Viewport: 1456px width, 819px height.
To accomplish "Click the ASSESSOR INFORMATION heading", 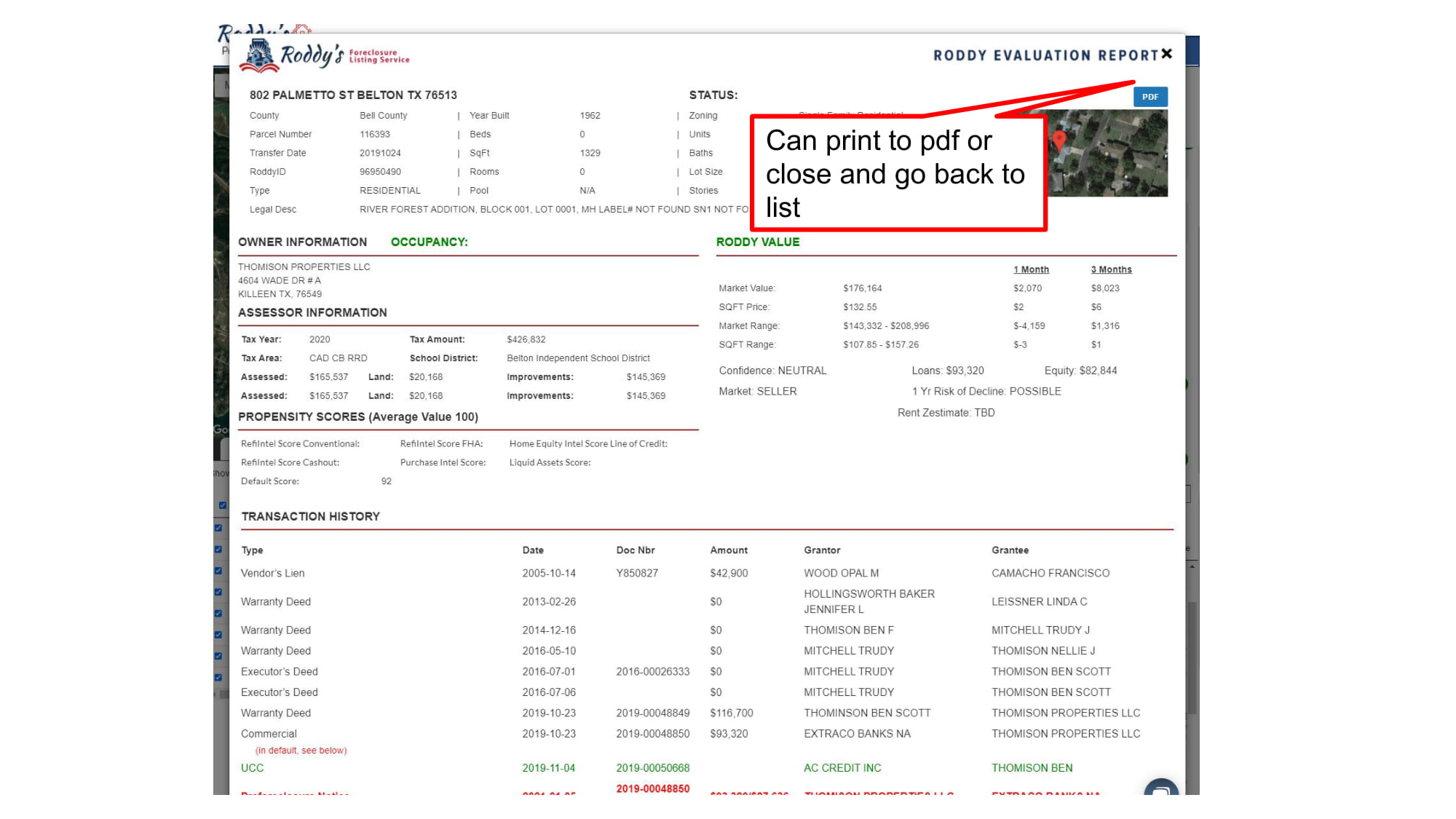I will pos(312,313).
